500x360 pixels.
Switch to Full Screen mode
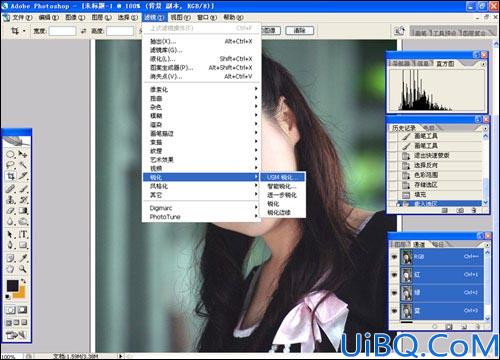(24, 323)
